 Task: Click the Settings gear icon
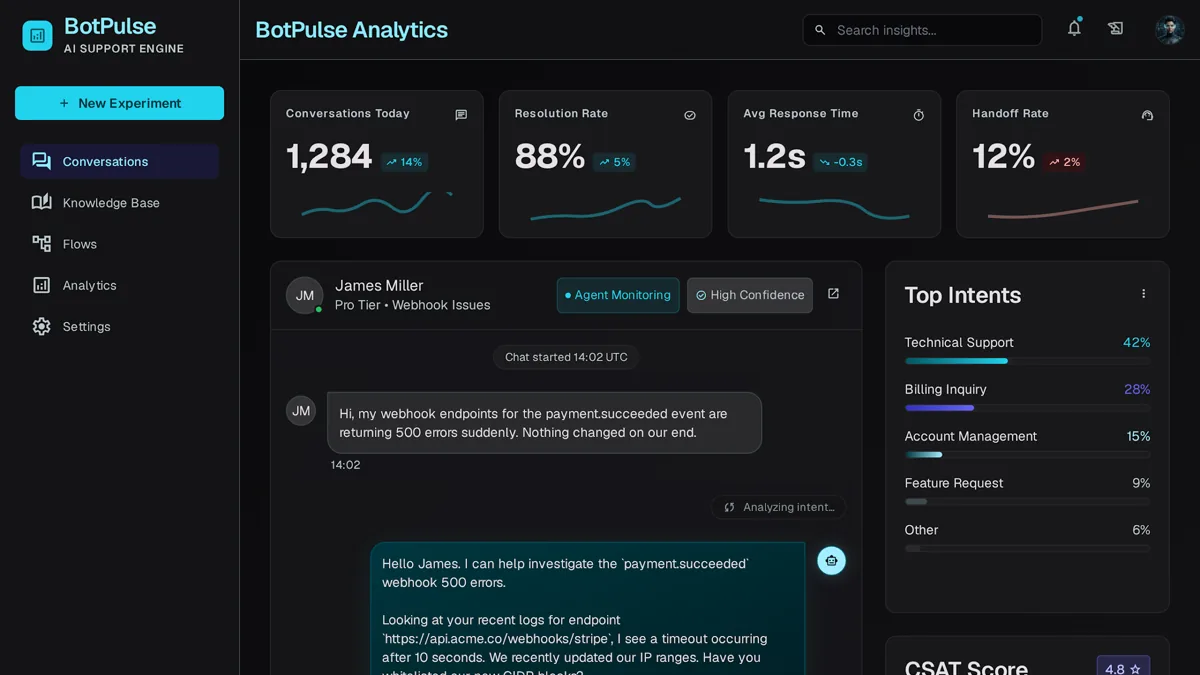click(41, 326)
